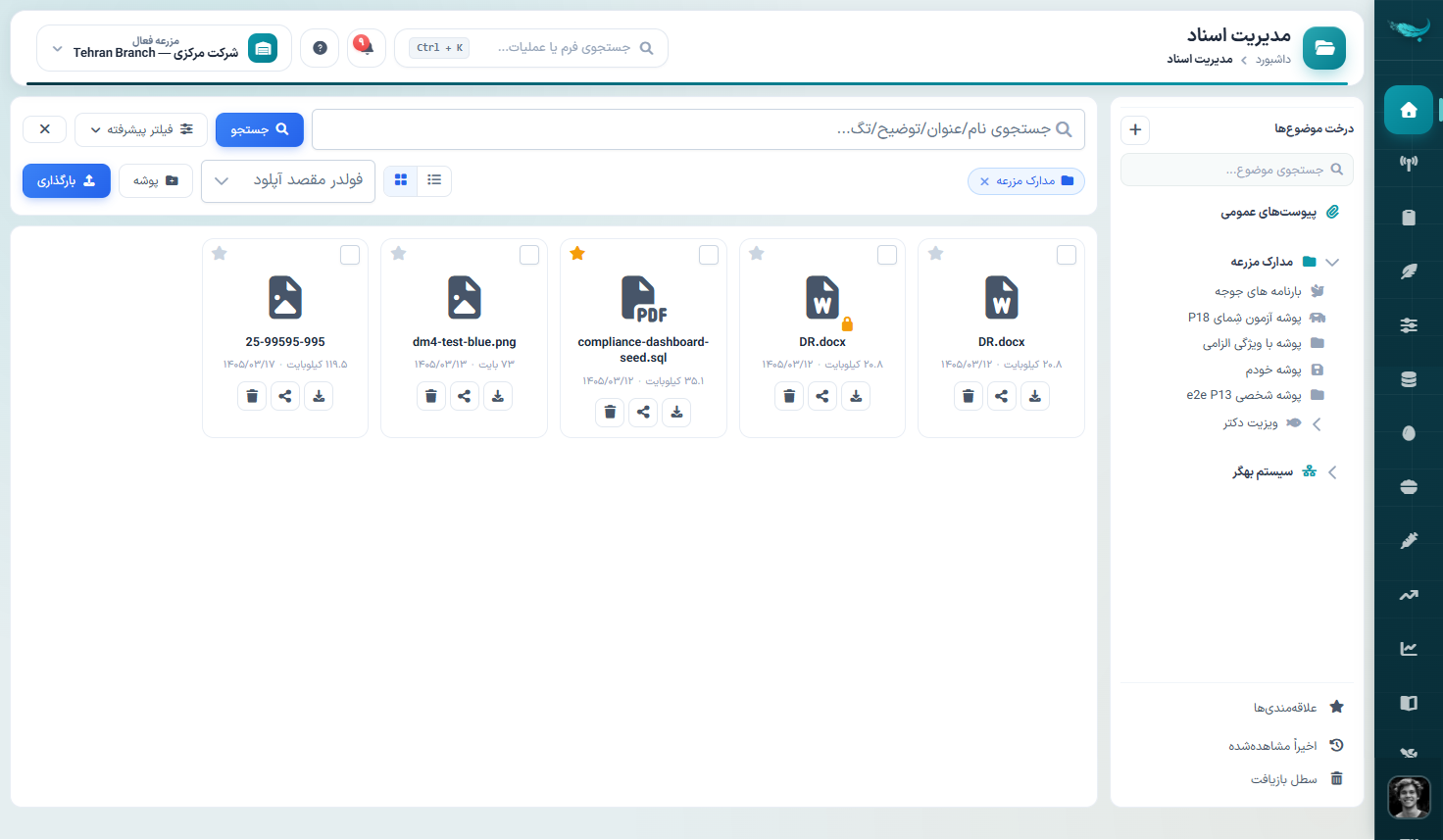Image resolution: width=1443 pixels, height=840 pixels.
Task: Open پوشه شخصی e2e P13 folder
Action: 1243,395
